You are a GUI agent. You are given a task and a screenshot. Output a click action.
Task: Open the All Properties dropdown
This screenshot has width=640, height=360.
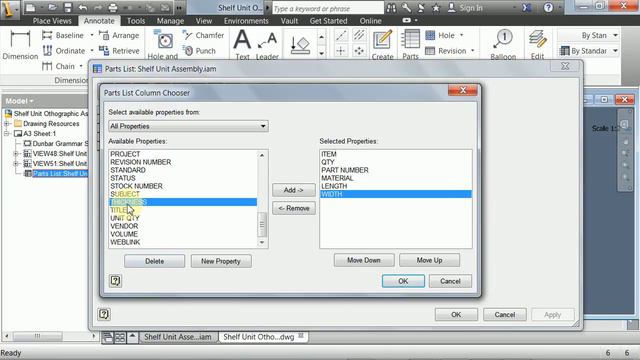click(188, 126)
